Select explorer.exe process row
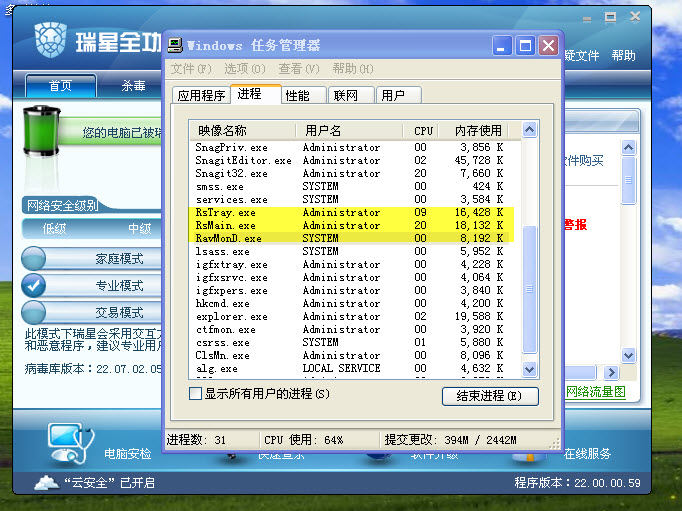 pyautogui.click(x=352, y=317)
